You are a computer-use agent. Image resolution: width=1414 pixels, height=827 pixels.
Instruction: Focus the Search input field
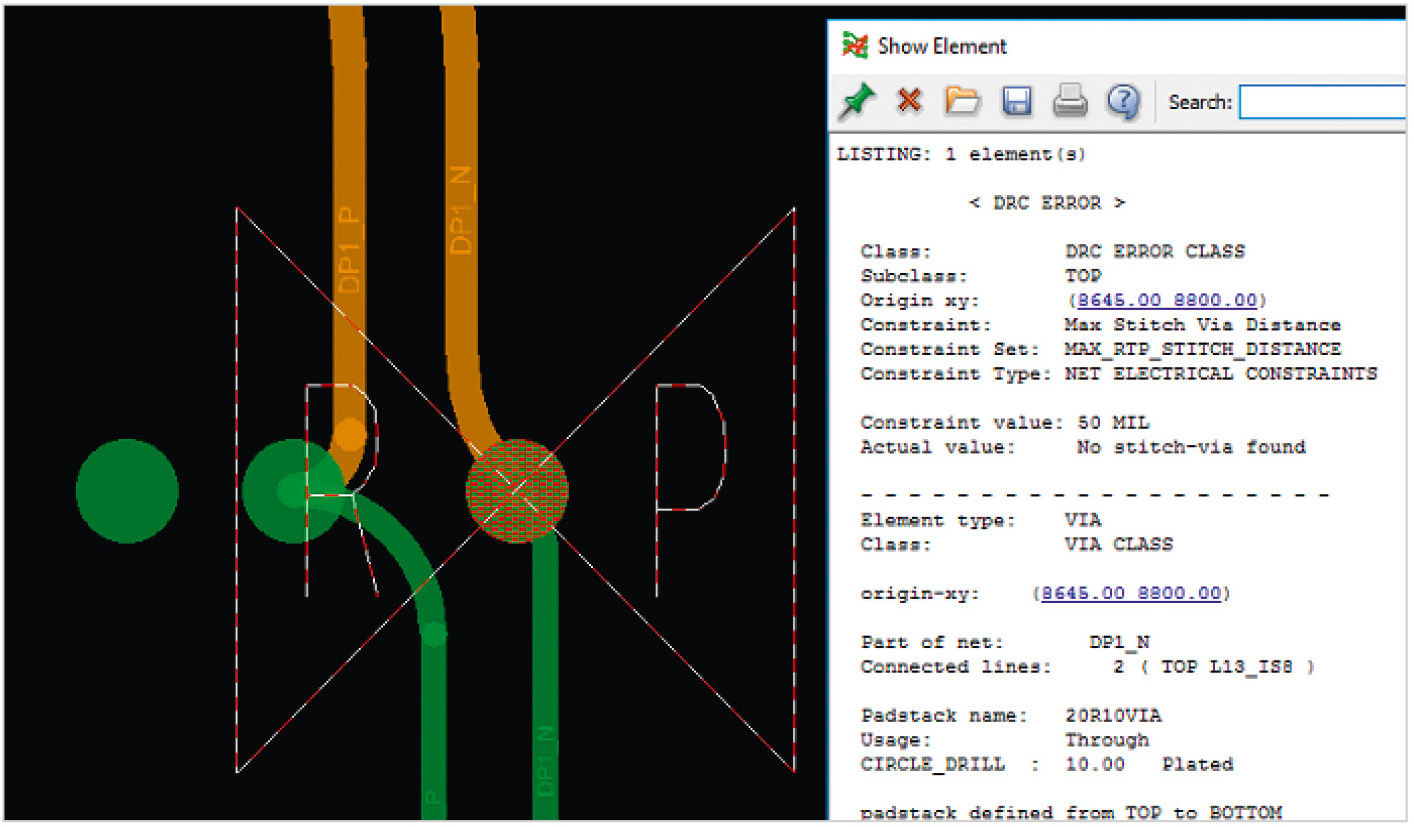point(1321,102)
